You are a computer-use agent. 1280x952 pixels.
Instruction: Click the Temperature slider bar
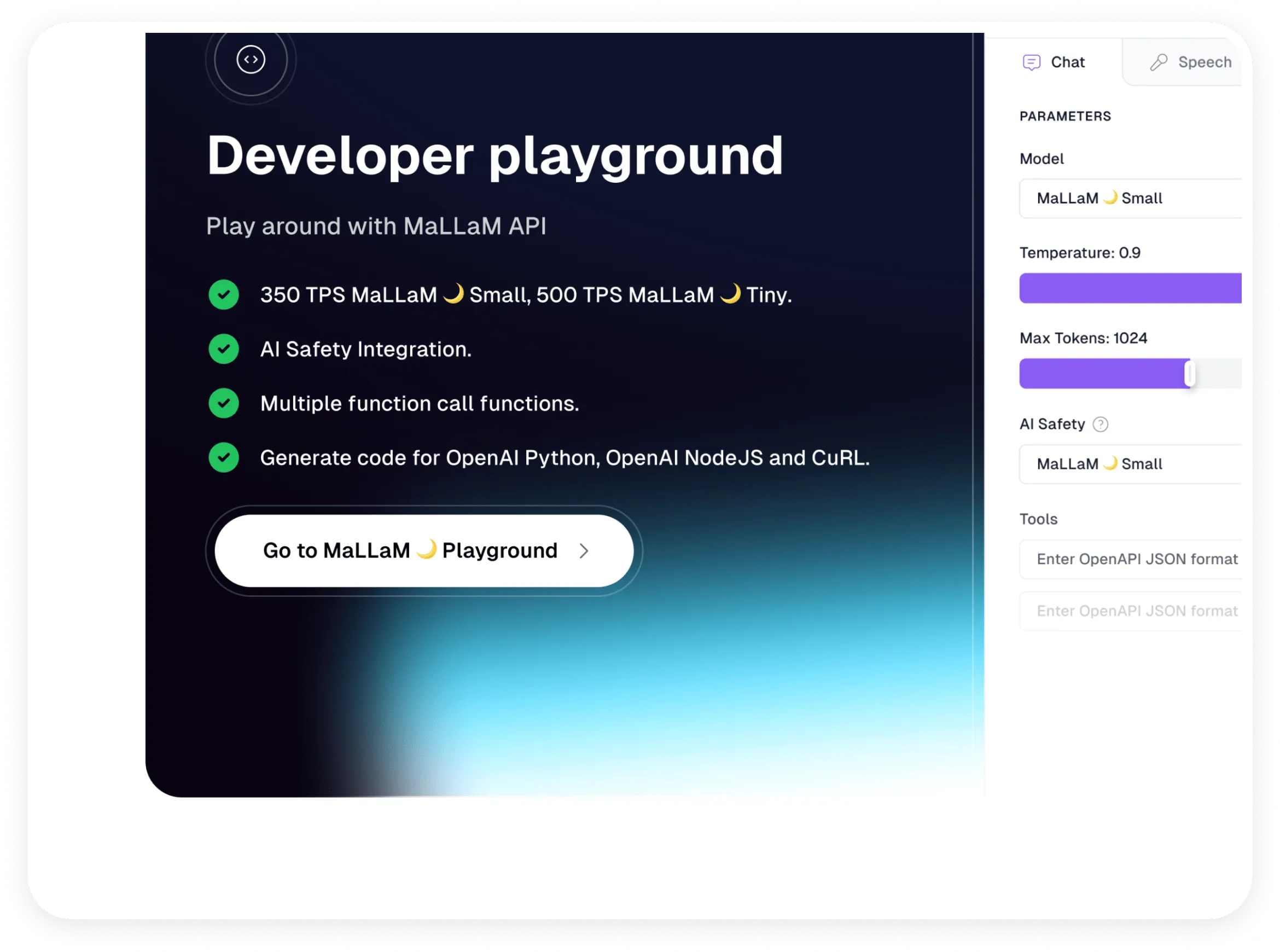click(x=1130, y=288)
